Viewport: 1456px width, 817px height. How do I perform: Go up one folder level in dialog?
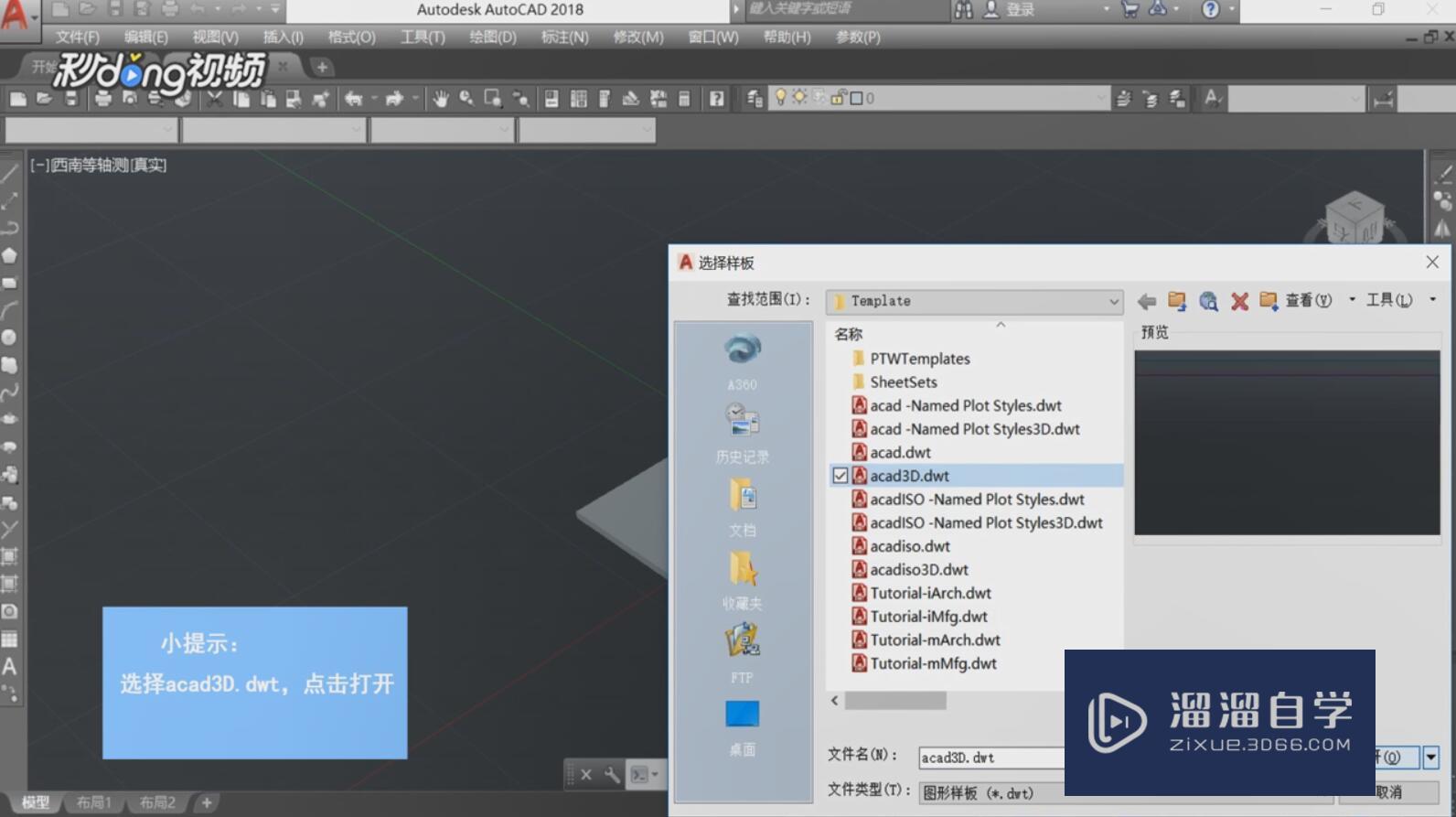pyautogui.click(x=1177, y=301)
